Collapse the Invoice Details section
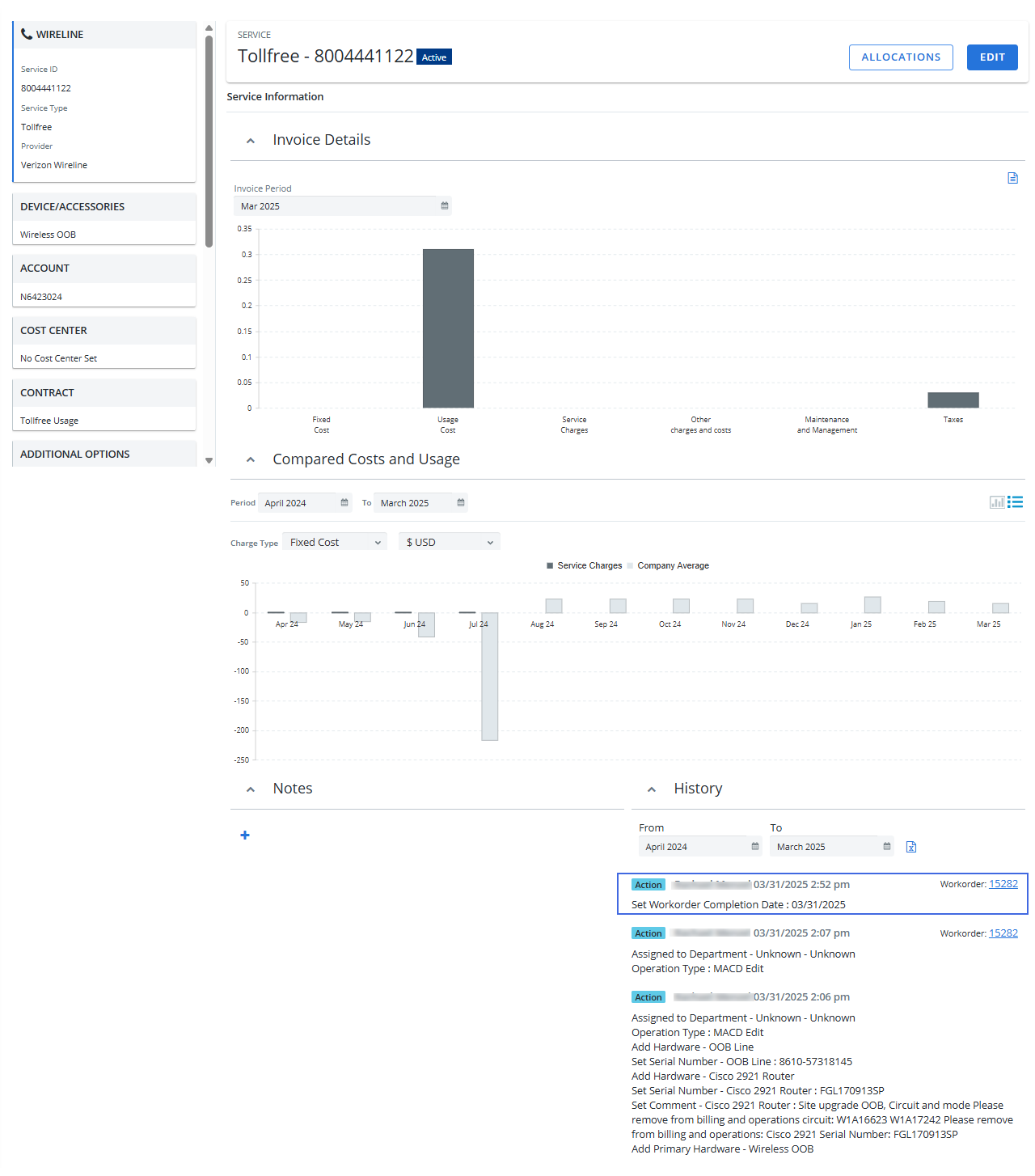Image resolution: width=1035 pixels, height=1176 pixels. click(251, 141)
